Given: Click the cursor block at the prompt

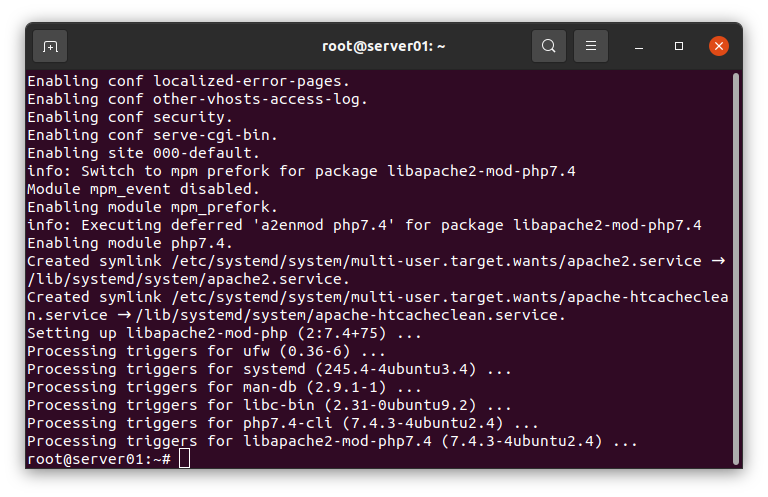Looking at the screenshot, I should [x=184, y=459].
